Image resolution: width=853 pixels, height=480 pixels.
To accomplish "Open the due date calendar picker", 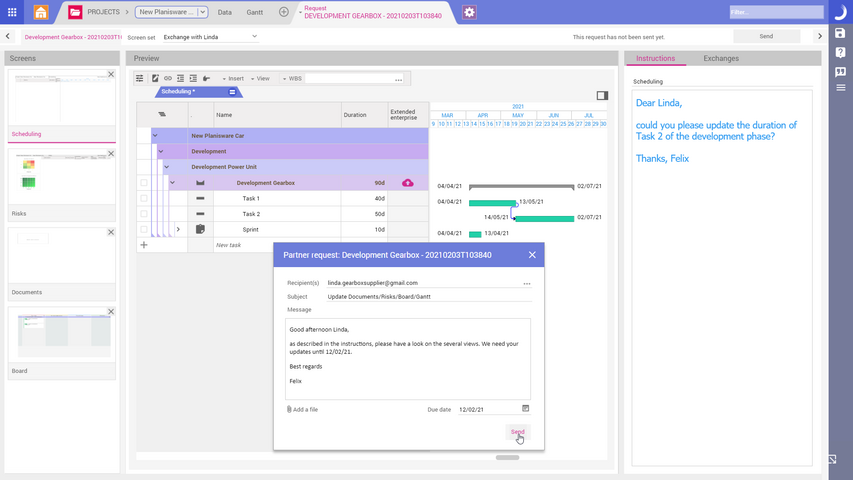I will click(526, 409).
